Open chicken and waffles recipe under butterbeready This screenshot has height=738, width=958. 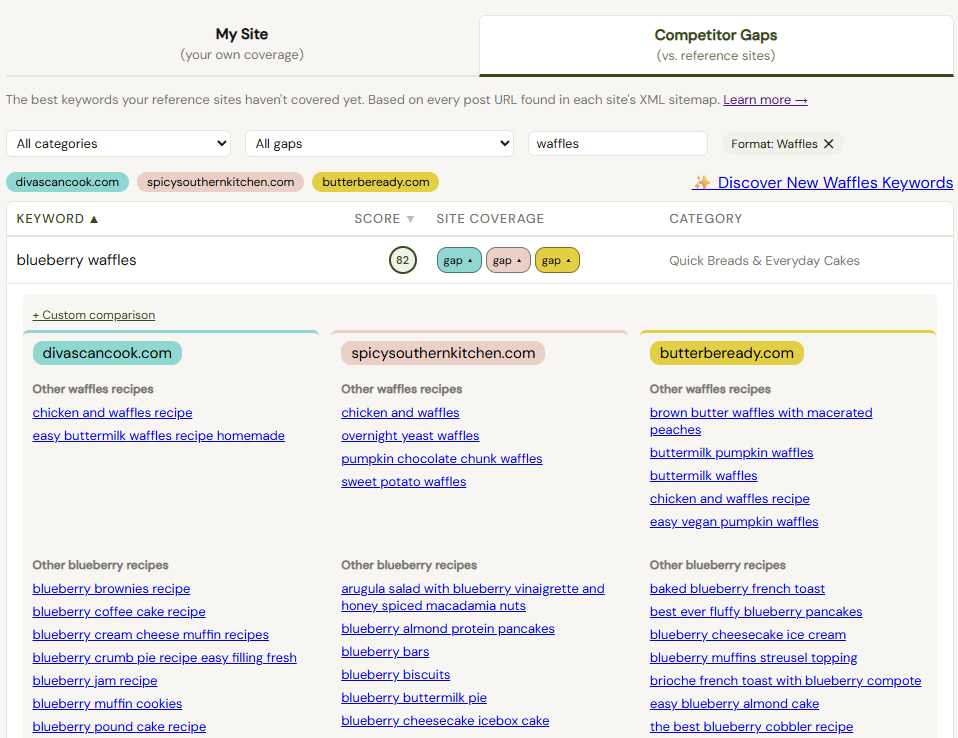(x=729, y=499)
